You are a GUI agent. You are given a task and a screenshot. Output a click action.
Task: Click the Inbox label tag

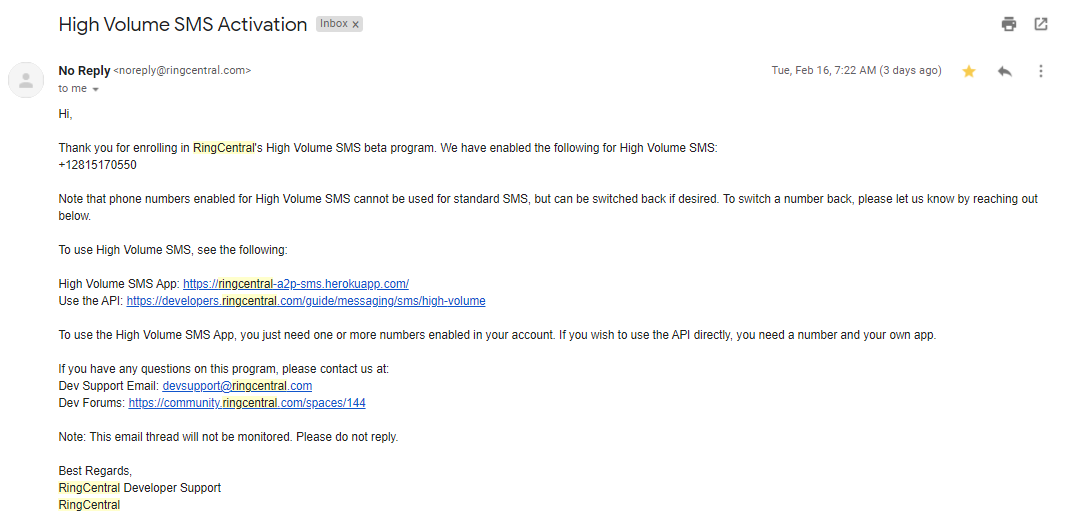(x=333, y=24)
